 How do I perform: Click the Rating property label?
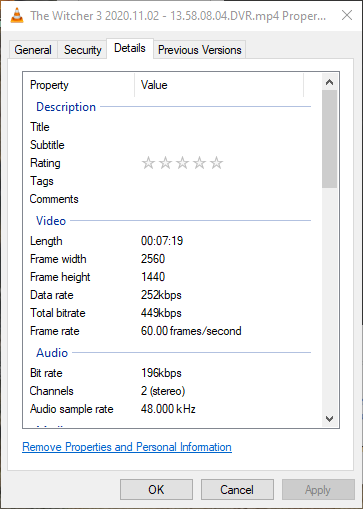(45, 163)
